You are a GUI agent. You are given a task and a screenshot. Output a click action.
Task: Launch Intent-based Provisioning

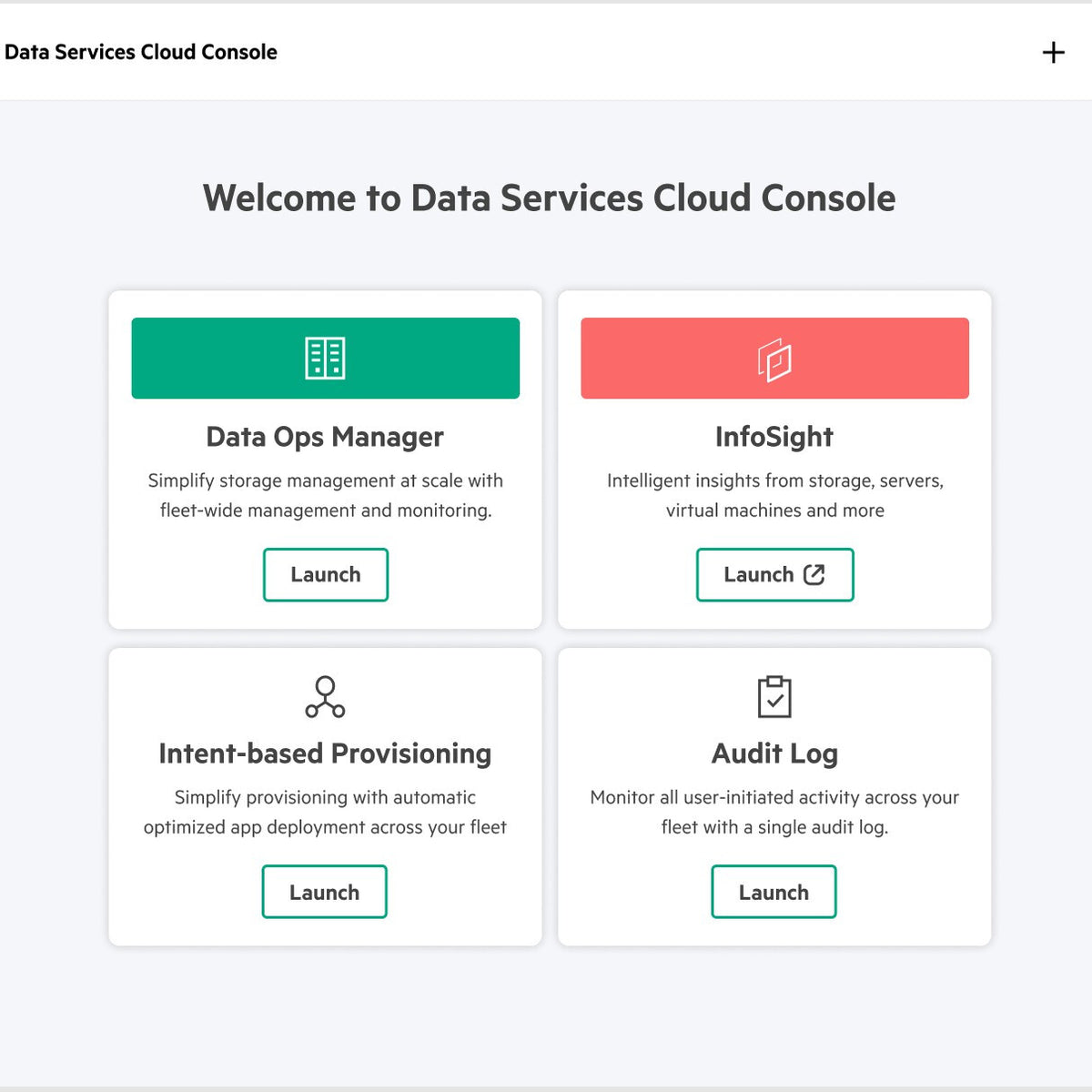point(325,892)
